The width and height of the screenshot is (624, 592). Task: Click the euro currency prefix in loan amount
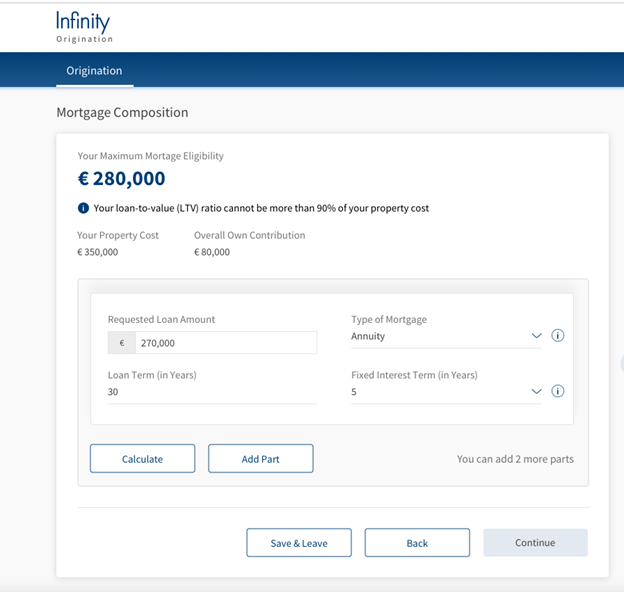point(122,343)
